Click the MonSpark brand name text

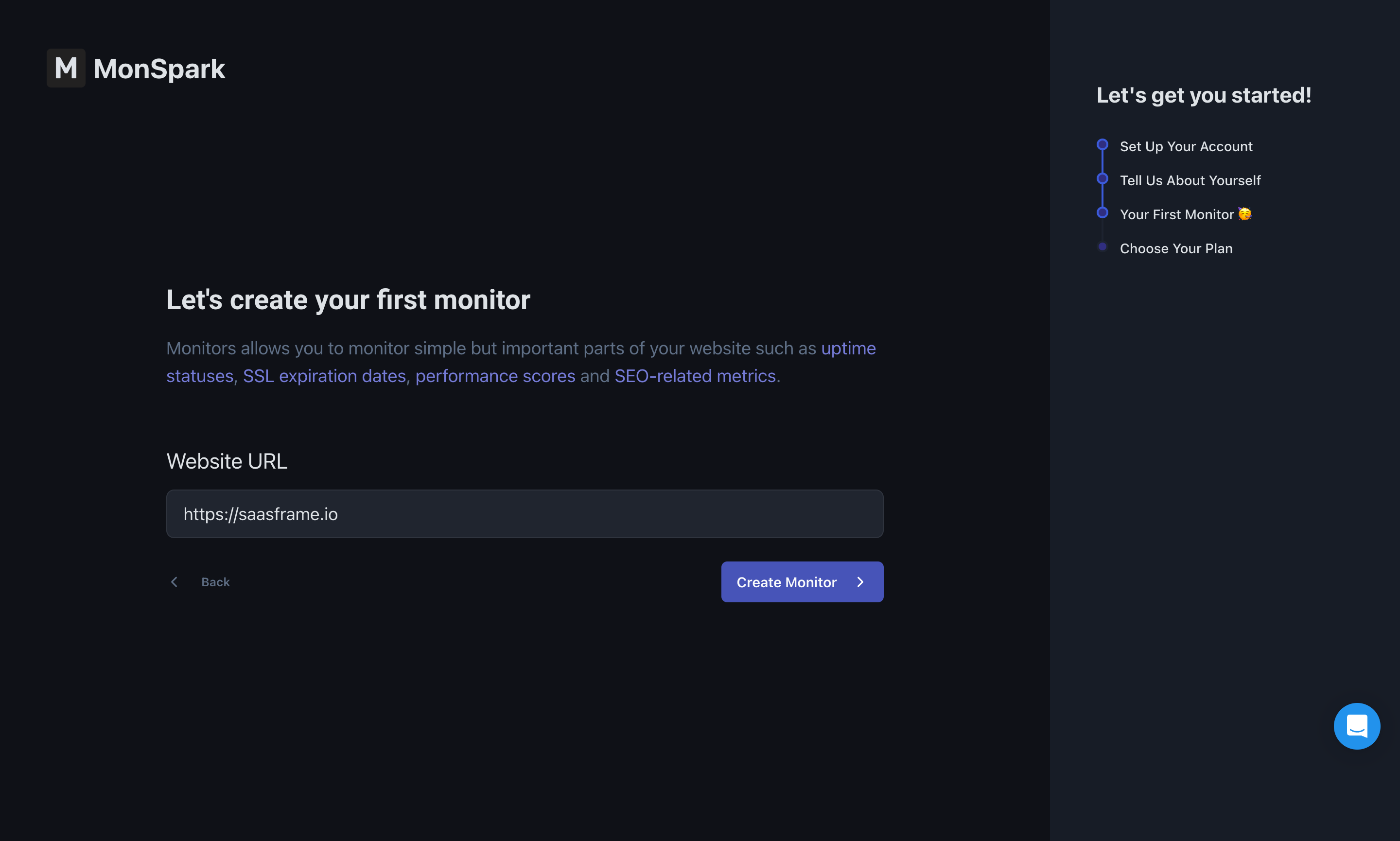[159, 69]
